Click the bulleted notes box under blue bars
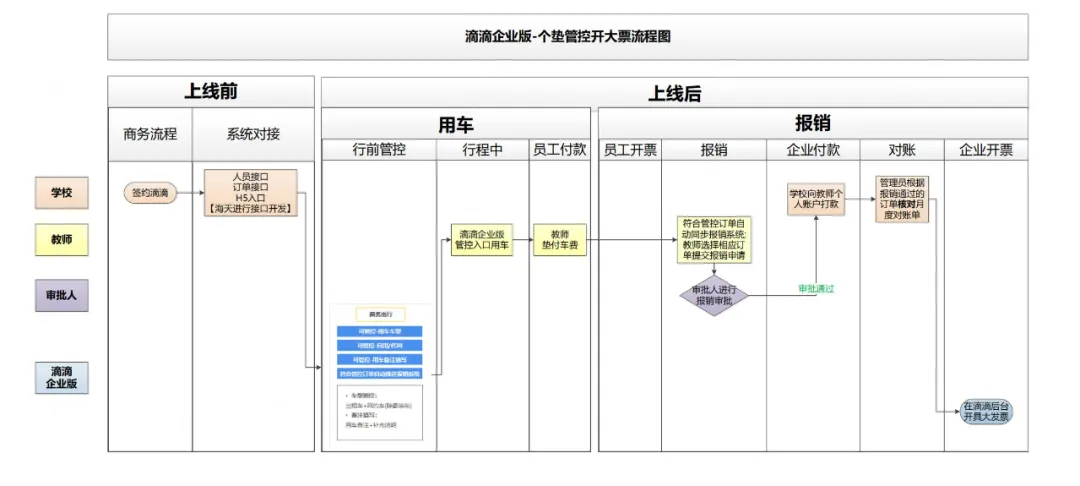Viewport: 1080px width, 486px height. 380,412
